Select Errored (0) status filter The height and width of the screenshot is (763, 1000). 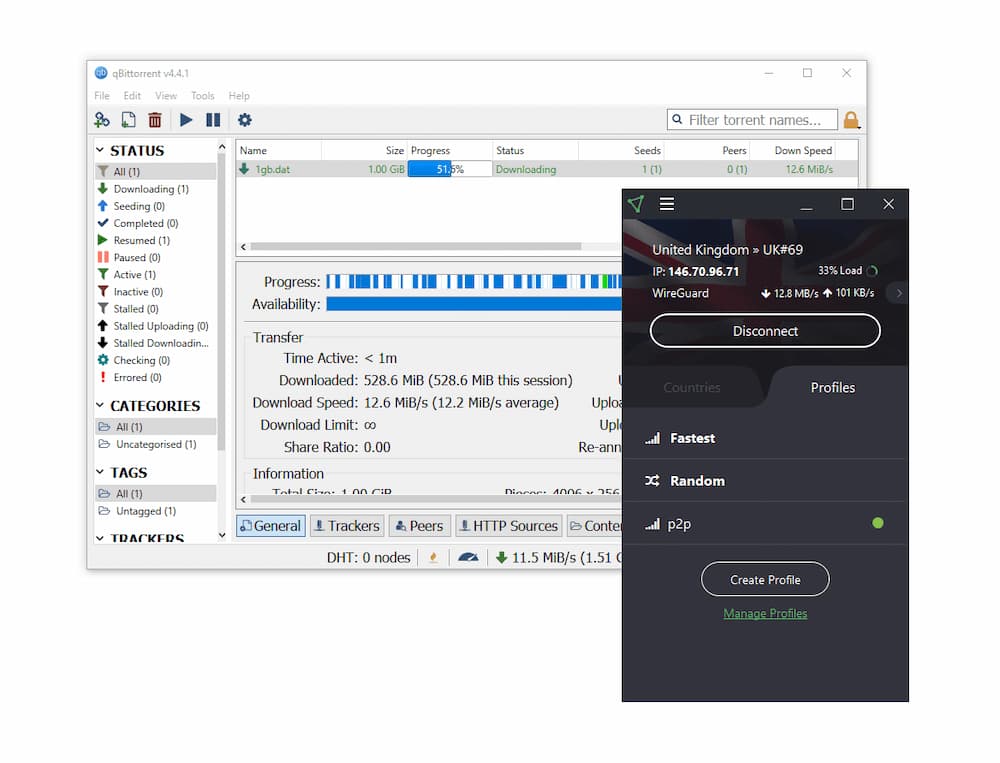(x=156, y=378)
